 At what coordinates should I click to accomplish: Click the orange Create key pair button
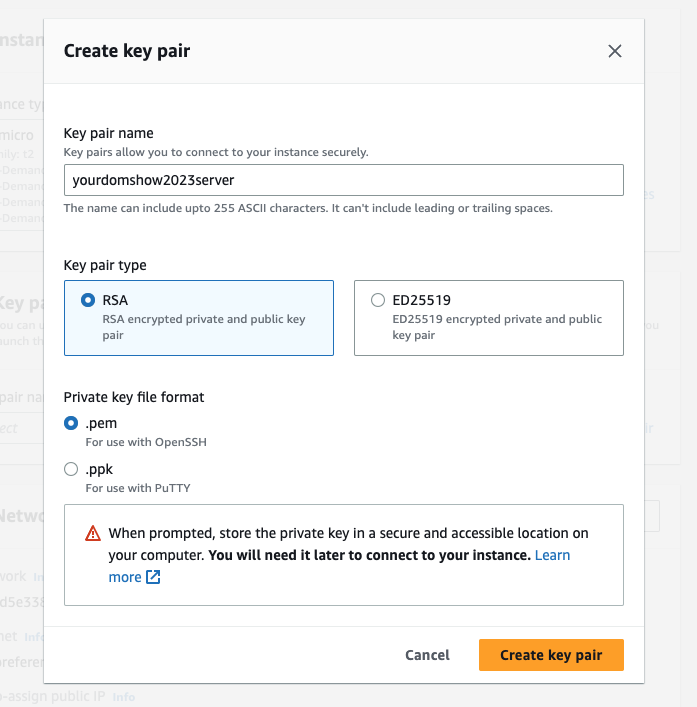(x=551, y=655)
